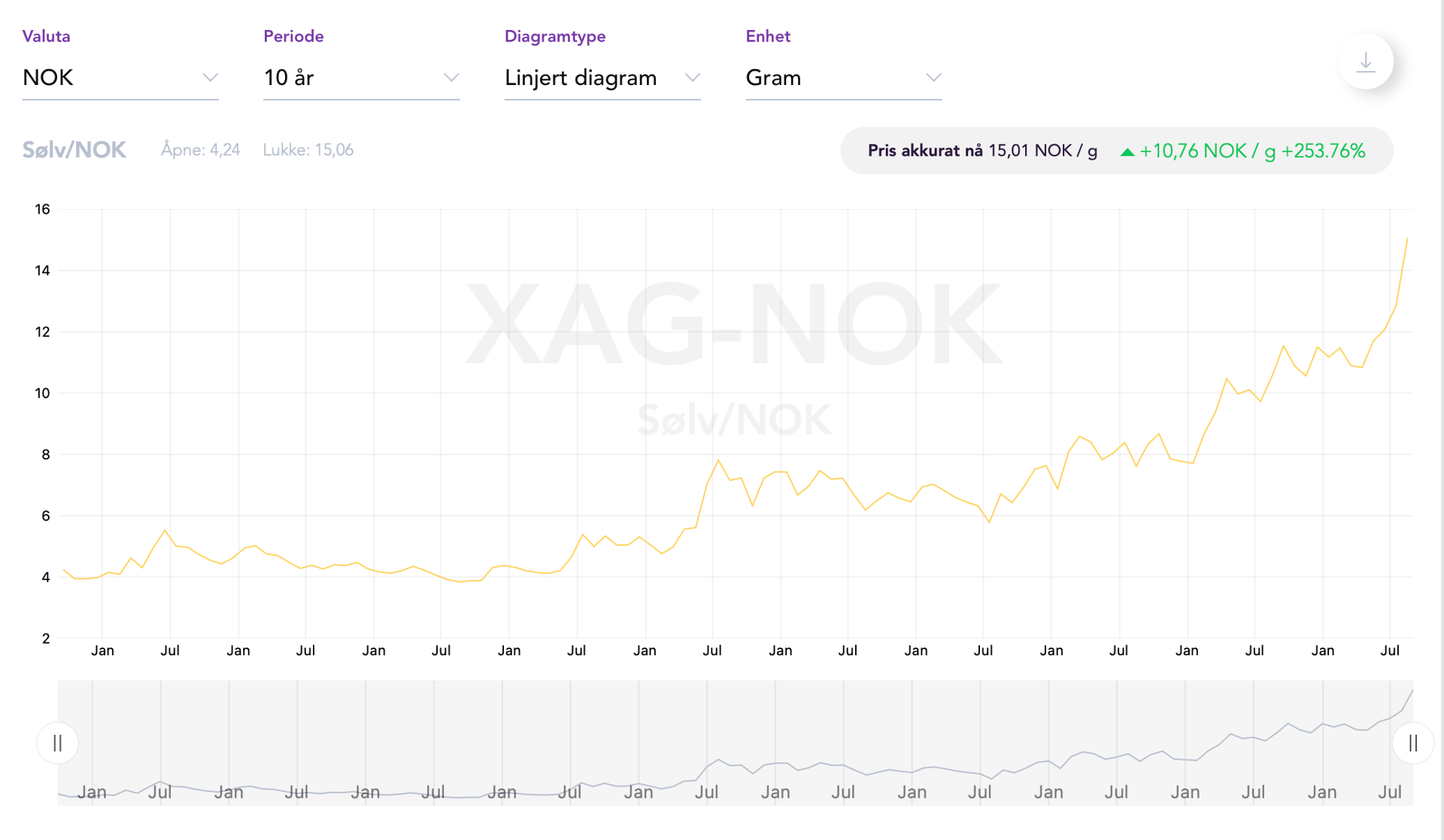Open the Valuta NOK dropdown
The image size is (1444, 840).
coord(120,77)
